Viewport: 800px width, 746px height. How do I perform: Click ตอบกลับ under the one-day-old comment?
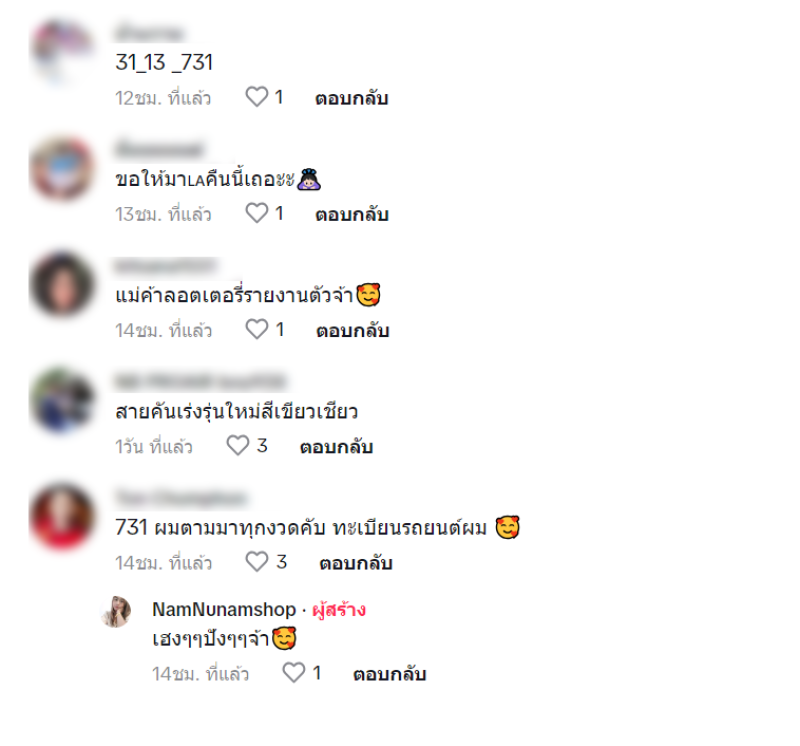pos(336,447)
